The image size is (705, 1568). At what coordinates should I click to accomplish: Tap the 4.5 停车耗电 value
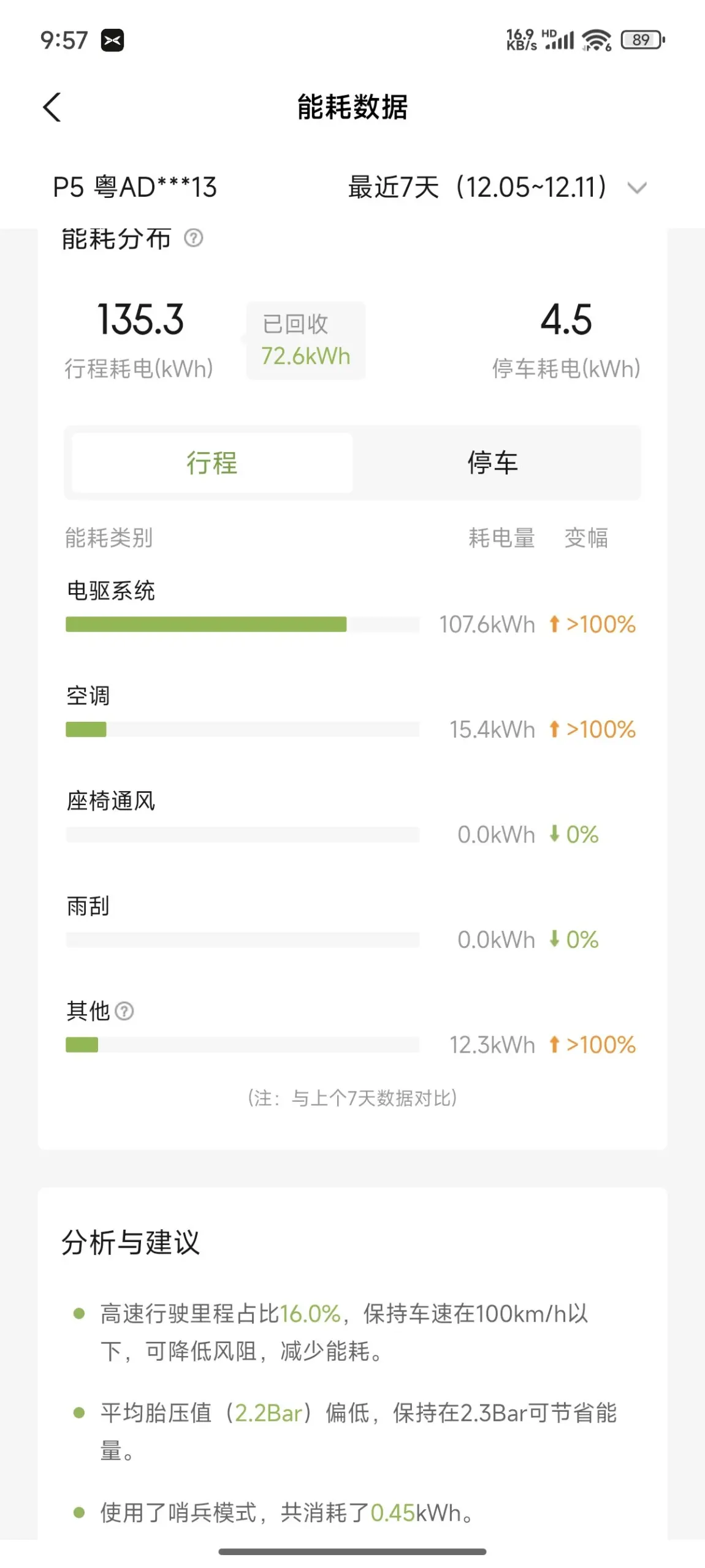pyautogui.click(x=566, y=320)
